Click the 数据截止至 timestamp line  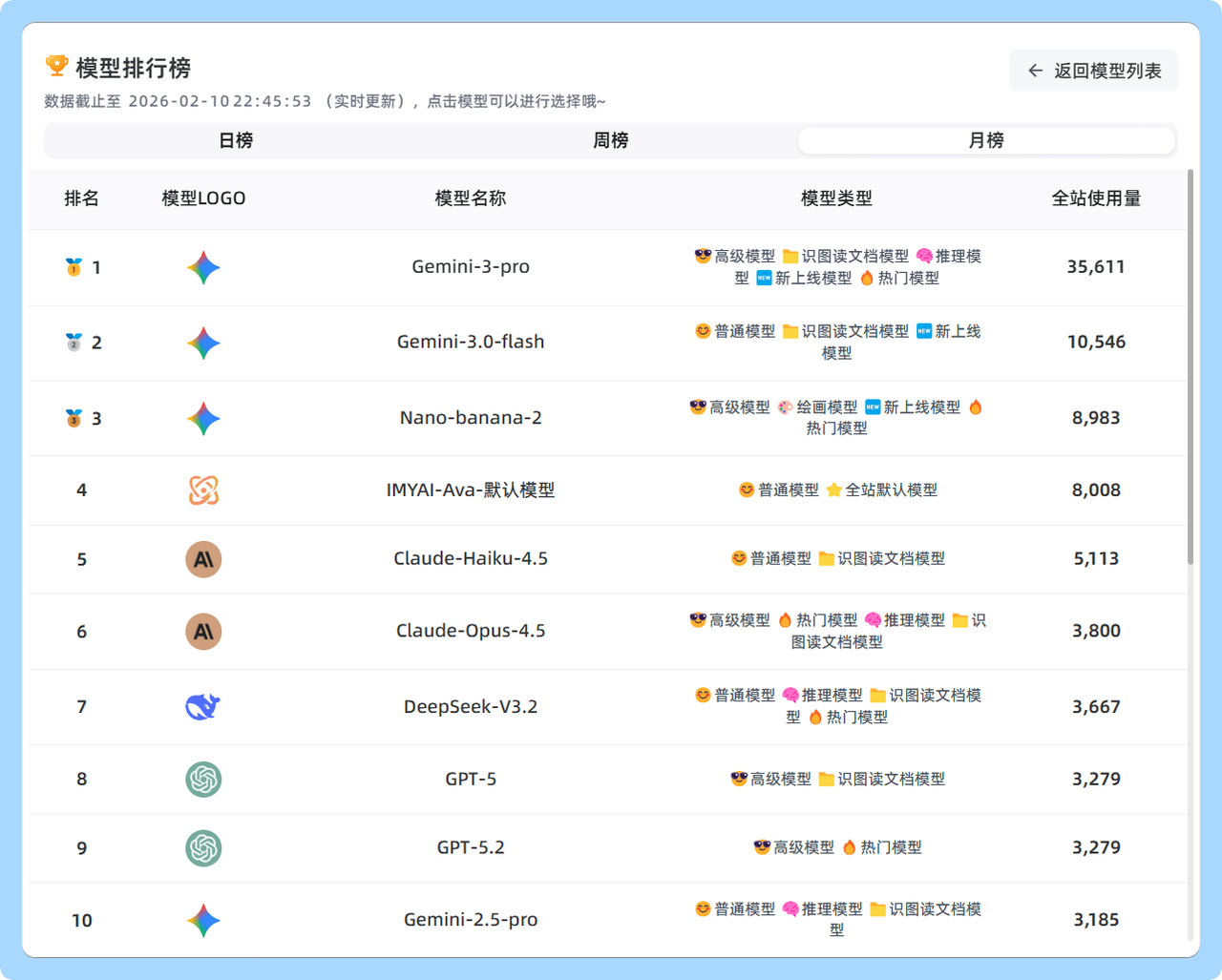coord(325,101)
